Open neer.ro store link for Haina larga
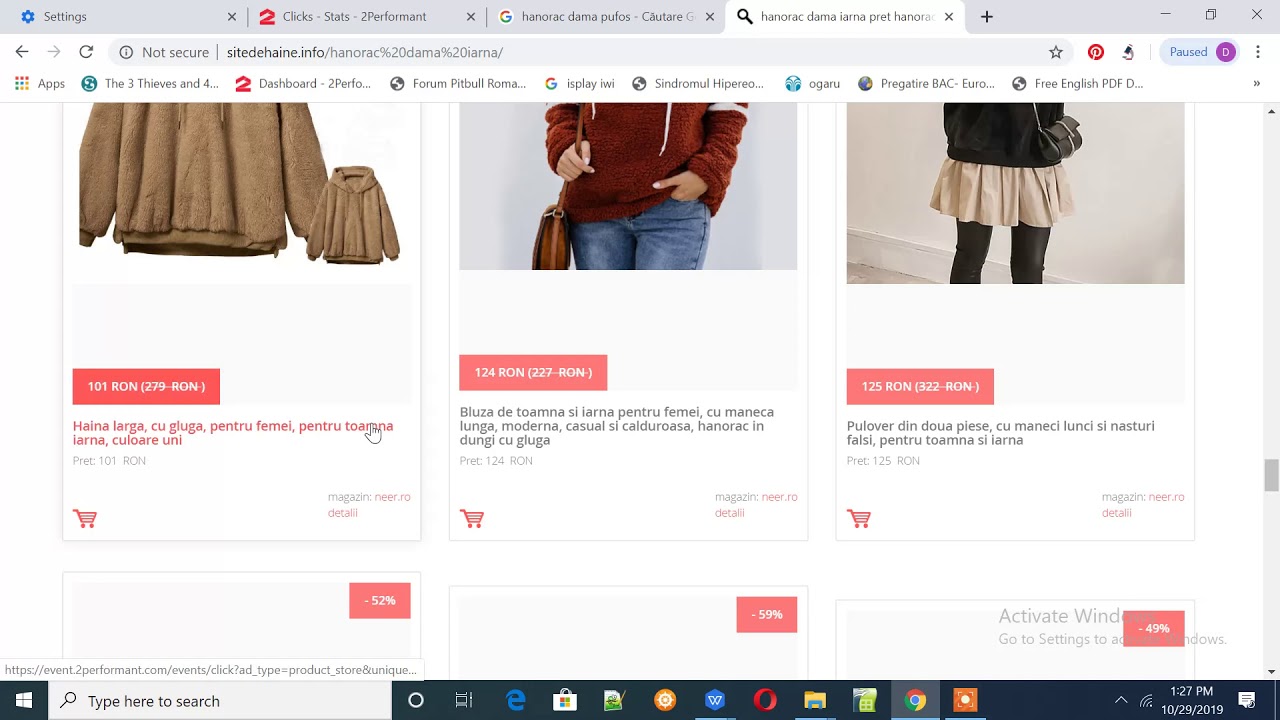 [392, 496]
